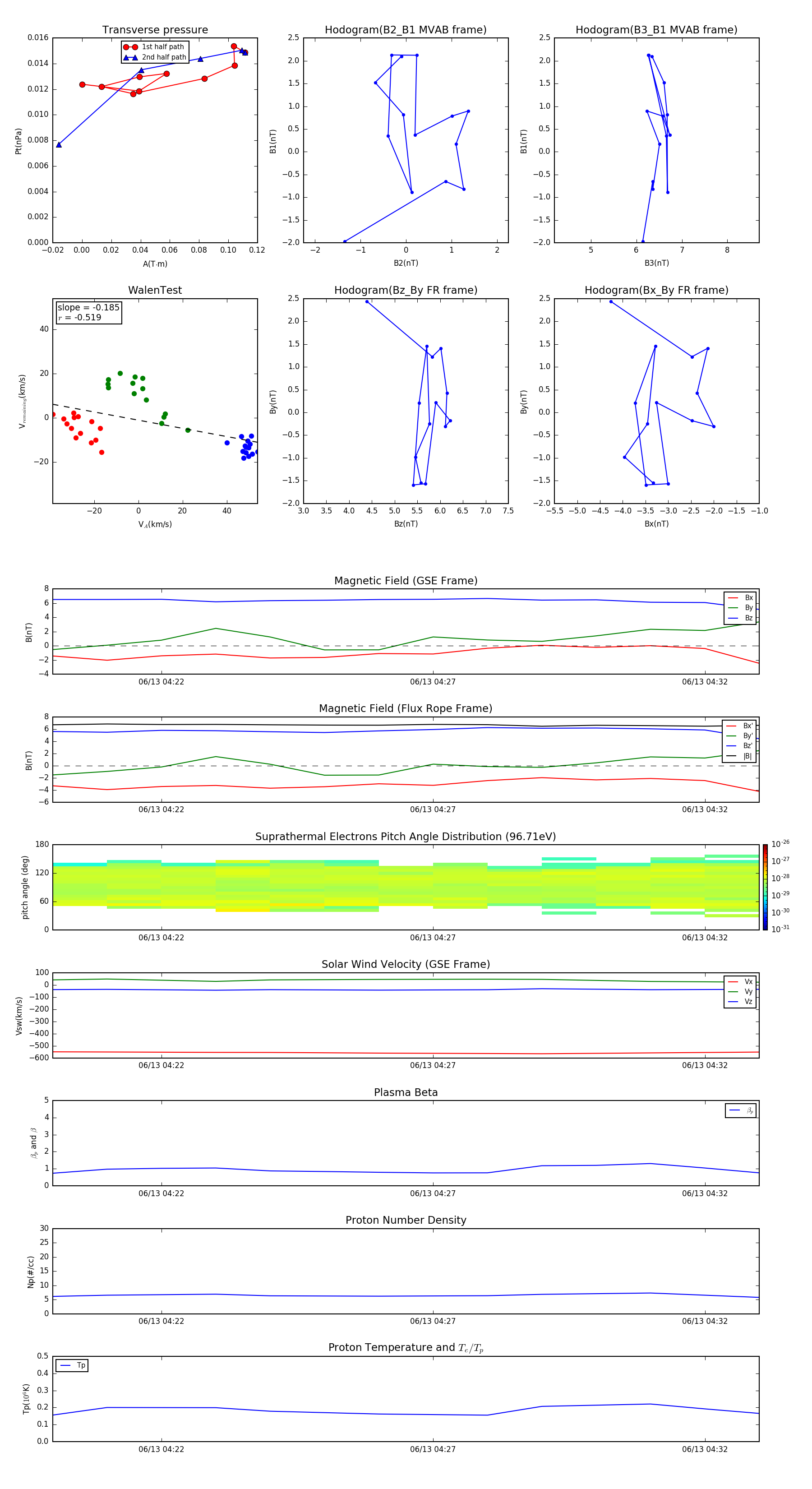Select the "Pt(nPa)" y-axis label
This screenshot has width=812, height=1489.
click(18, 140)
